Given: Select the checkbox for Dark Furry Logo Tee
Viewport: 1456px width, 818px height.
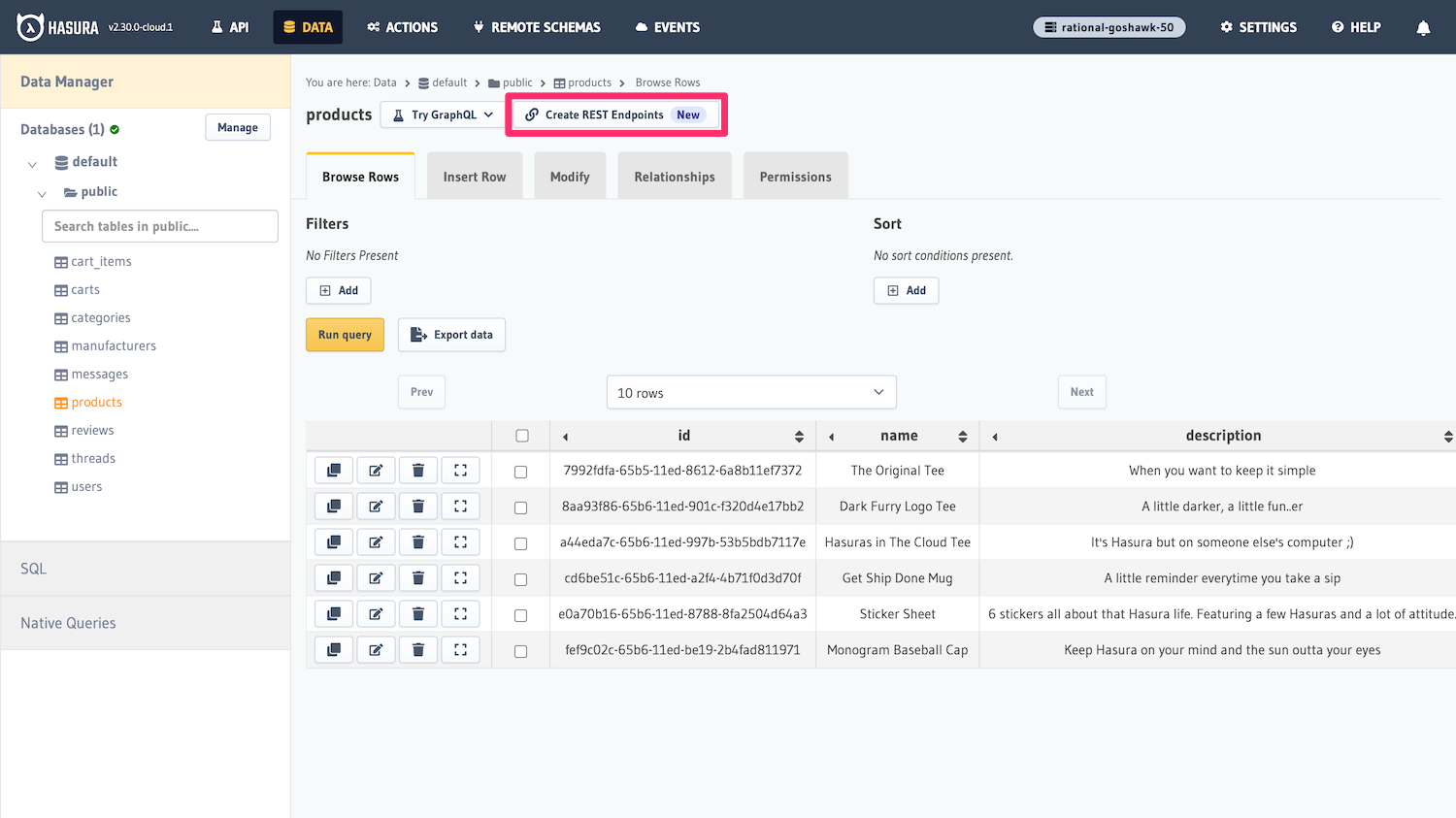Looking at the screenshot, I should click(521, 506).
